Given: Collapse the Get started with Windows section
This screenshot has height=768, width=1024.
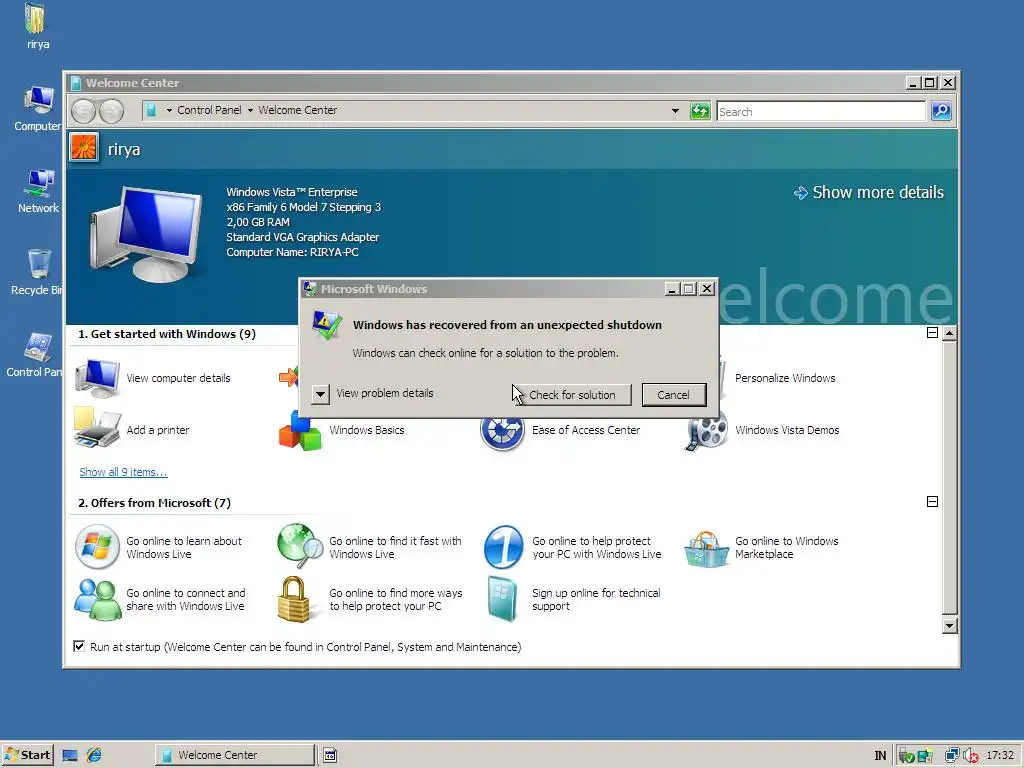Looking at the screenshot, I should [x=933, y=333].
